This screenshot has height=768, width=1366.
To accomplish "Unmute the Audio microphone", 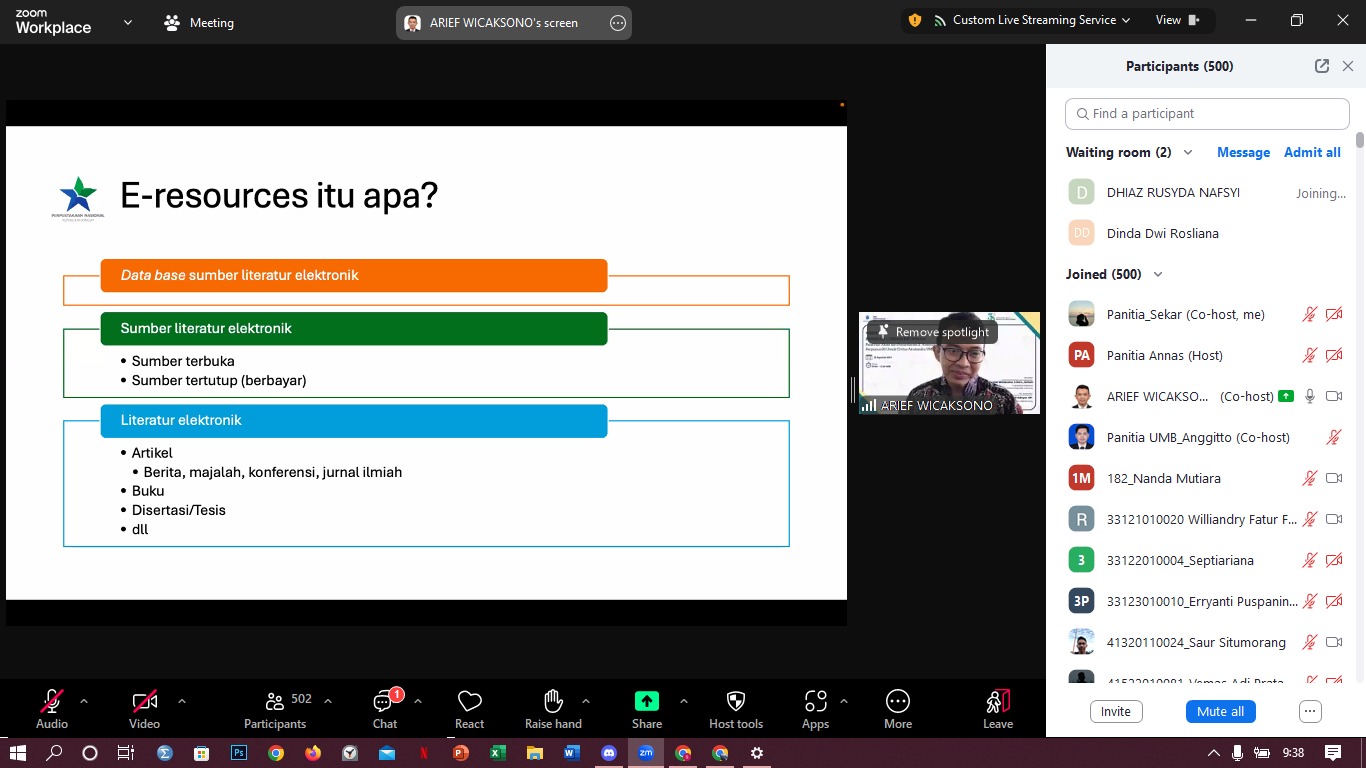I will tap(52, 702).
